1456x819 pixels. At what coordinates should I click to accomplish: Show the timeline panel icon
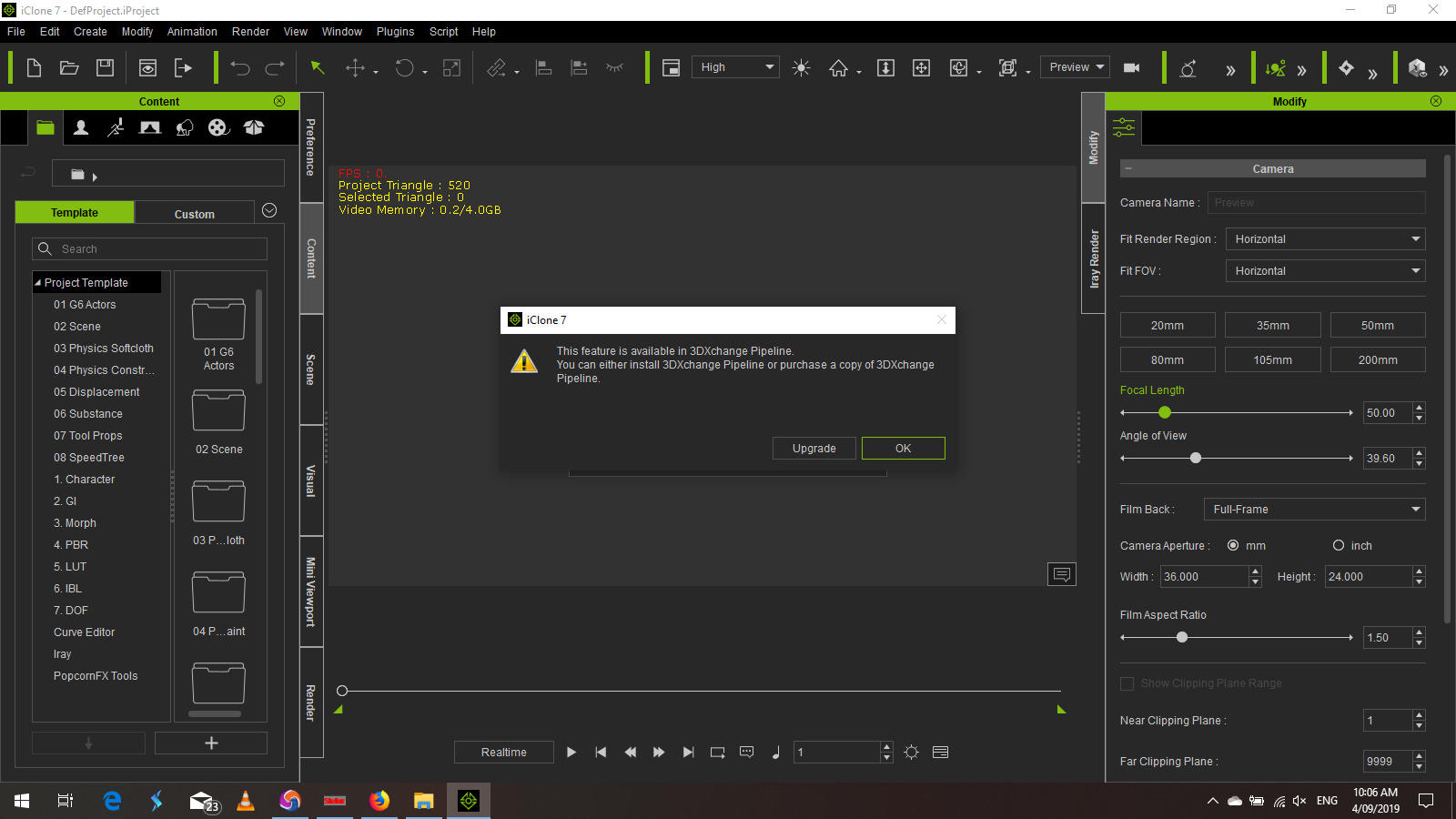pos(941,753)
